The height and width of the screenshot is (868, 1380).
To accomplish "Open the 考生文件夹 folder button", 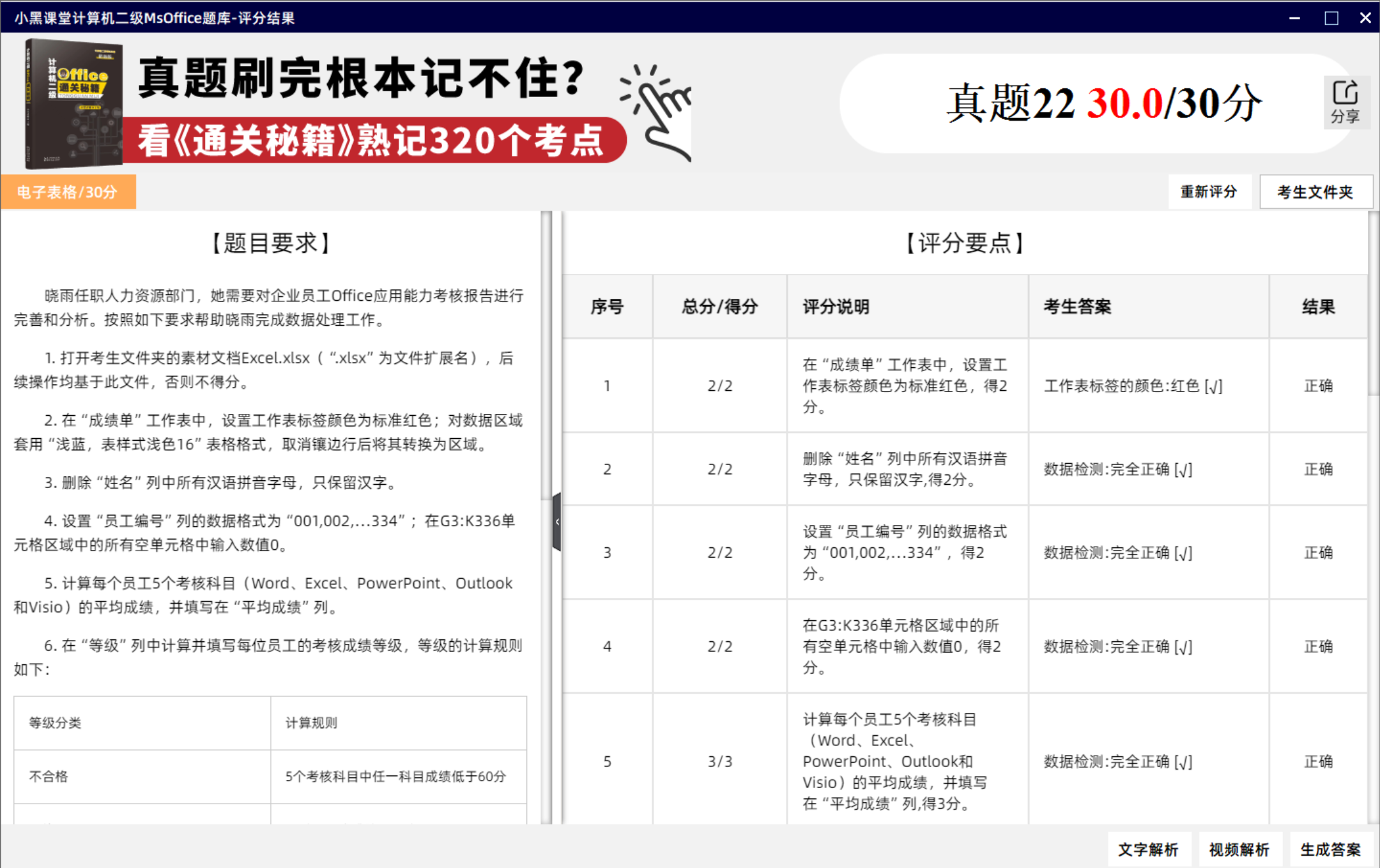I will click(x=1315, y=192).
